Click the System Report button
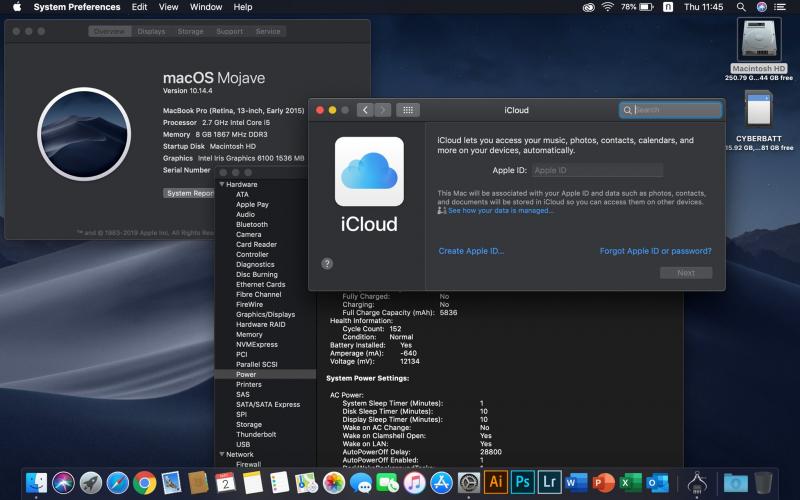This screenshot has width=800, height=500. (190, 193)
